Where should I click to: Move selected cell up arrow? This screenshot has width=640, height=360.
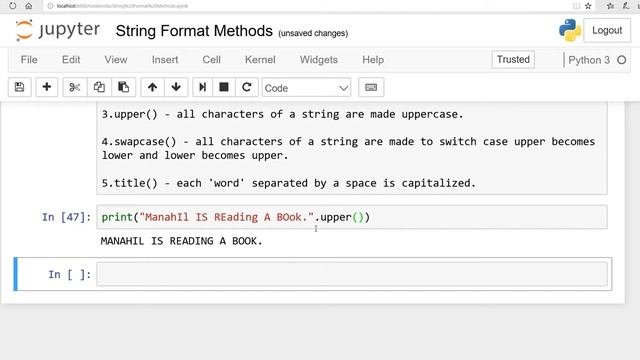click(x=152, y=87)
